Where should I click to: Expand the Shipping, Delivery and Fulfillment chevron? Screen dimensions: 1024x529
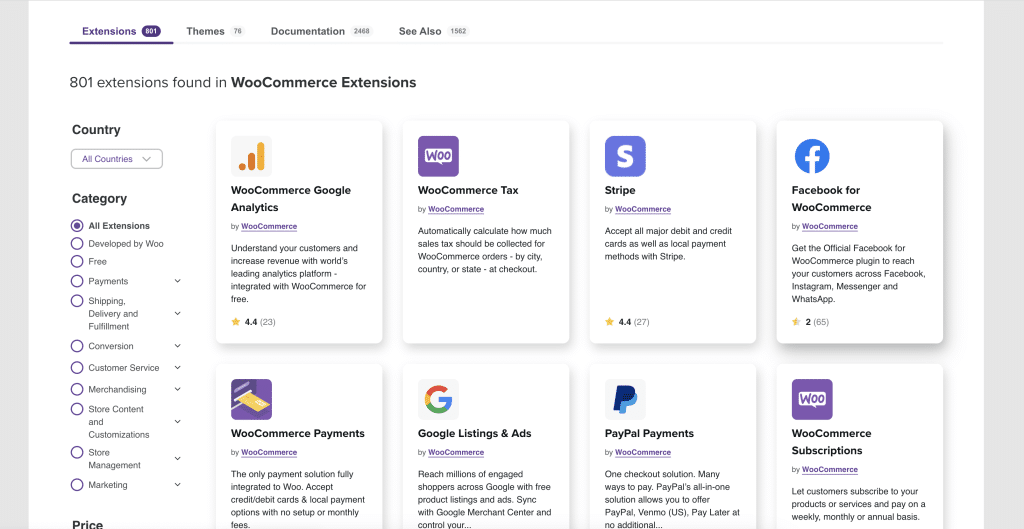178,313
